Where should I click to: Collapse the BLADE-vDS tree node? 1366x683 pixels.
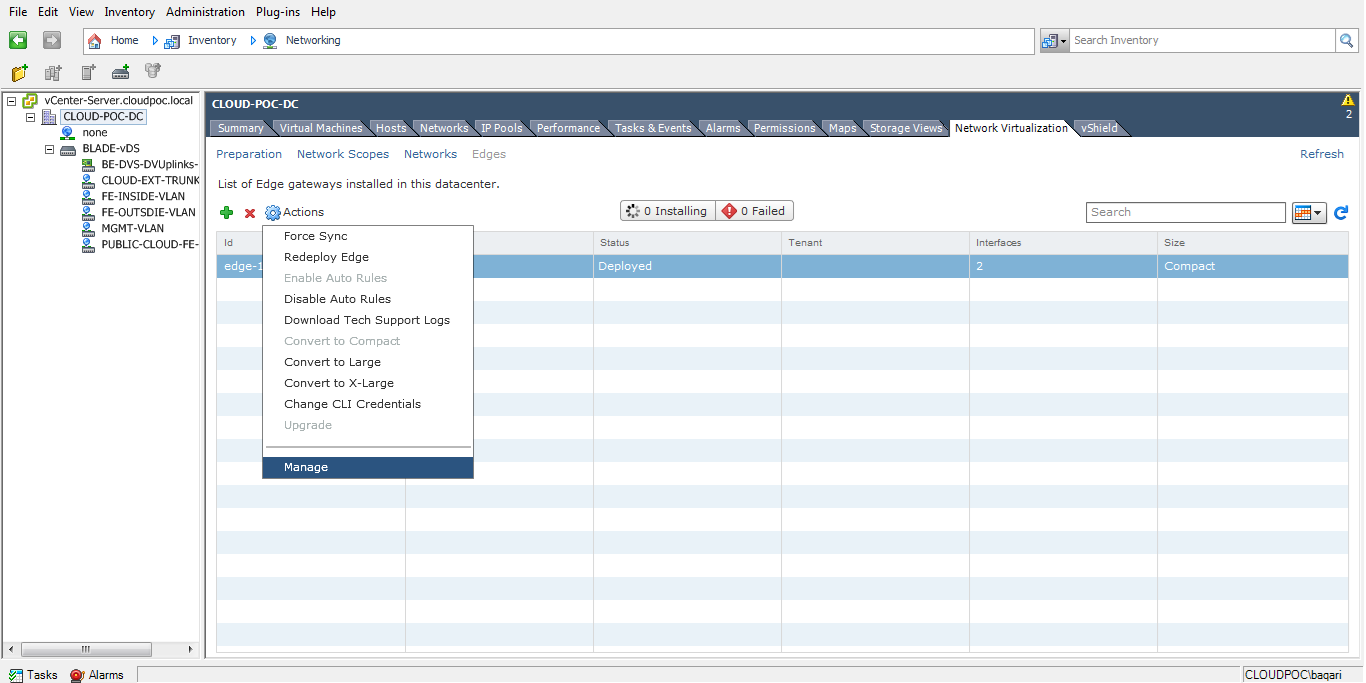pos(49,148)
